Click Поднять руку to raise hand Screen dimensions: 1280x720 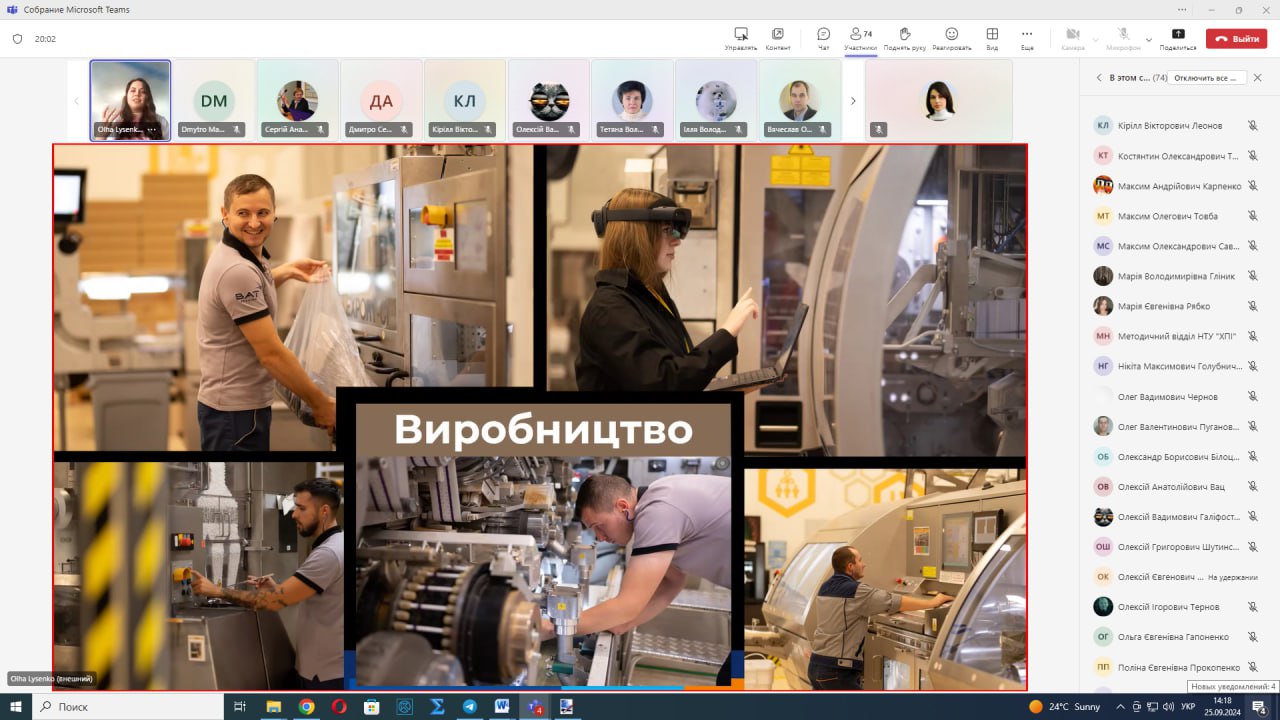(905, 38)
